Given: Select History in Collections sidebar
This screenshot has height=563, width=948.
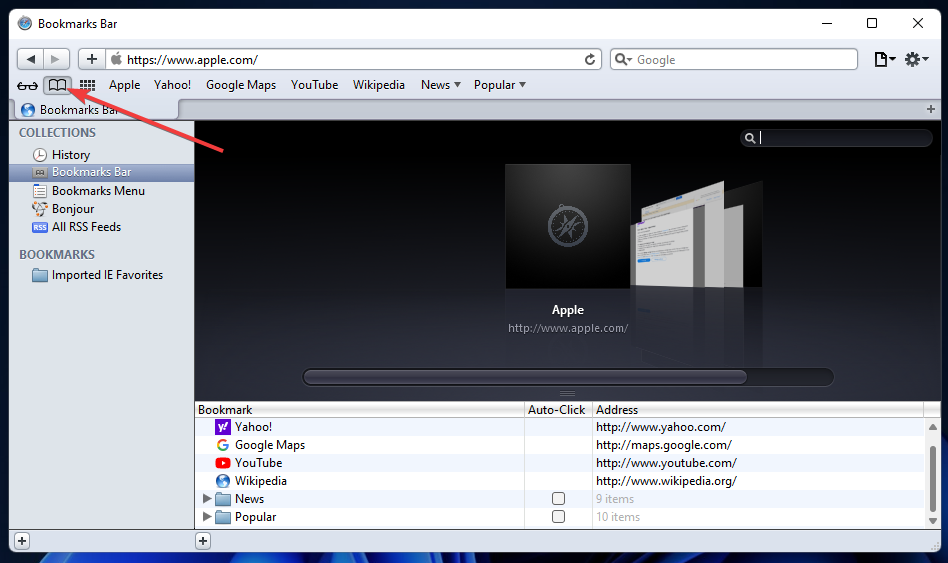Looking at the screenshot, I should 102,155.
